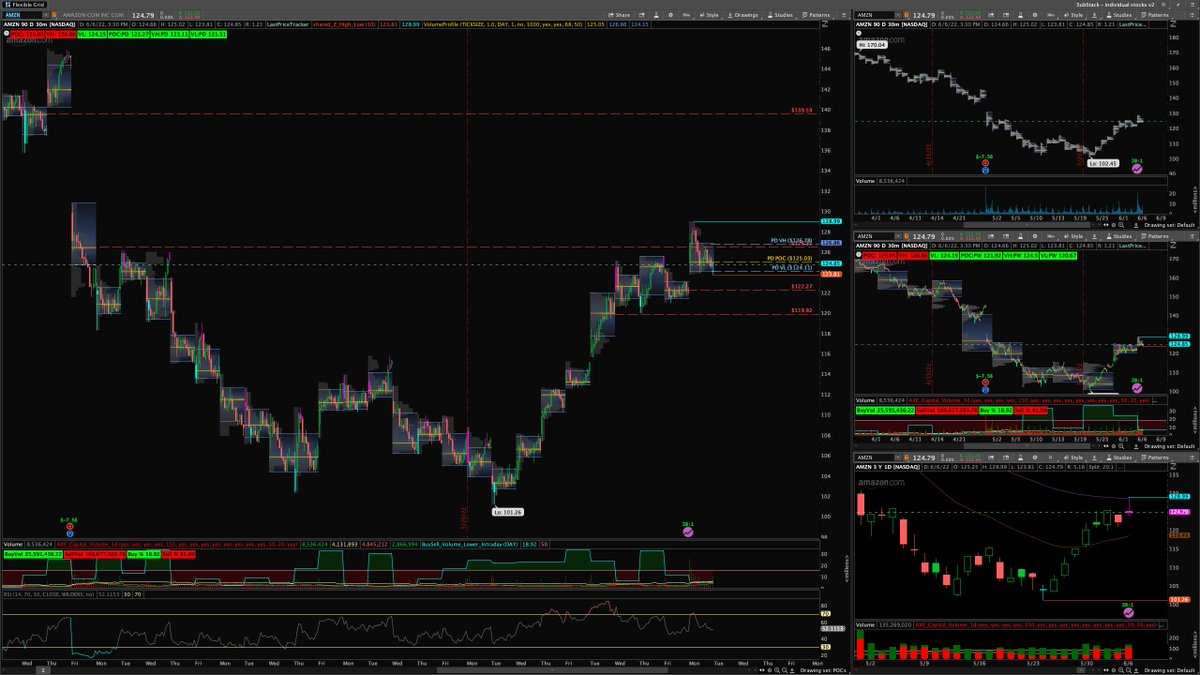The height and width of the screenshot is (675, 1200).
Task: Click company info icon in top-right chart
Action: pyautogui.click(x=907, y=15)
